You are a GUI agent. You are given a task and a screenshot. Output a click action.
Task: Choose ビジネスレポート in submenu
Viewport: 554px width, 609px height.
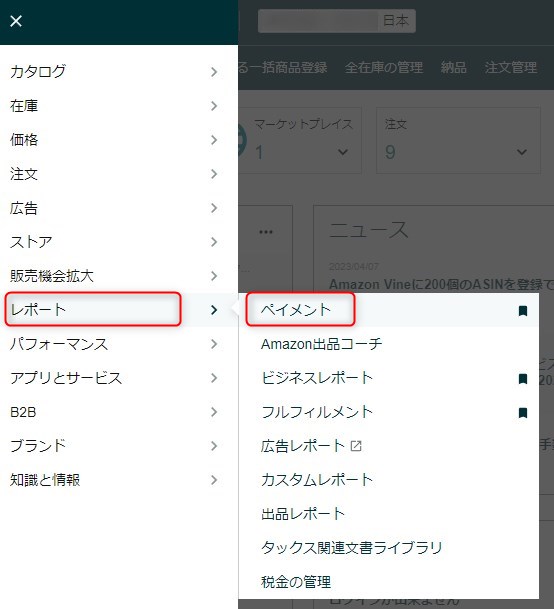[x=317, y=378]
